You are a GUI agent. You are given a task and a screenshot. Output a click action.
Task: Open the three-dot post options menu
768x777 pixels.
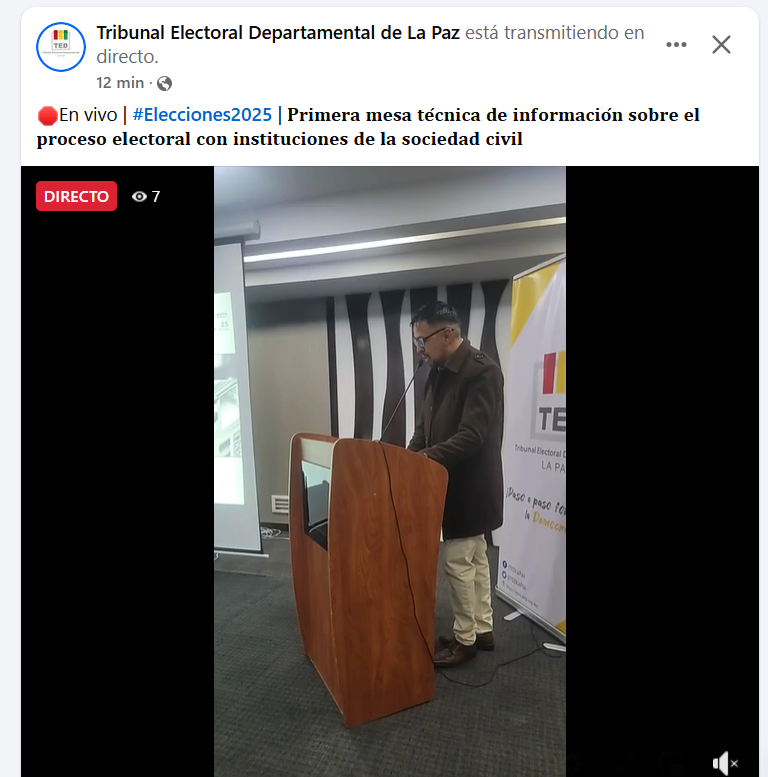pyautogui.click(x=676, y=45)
